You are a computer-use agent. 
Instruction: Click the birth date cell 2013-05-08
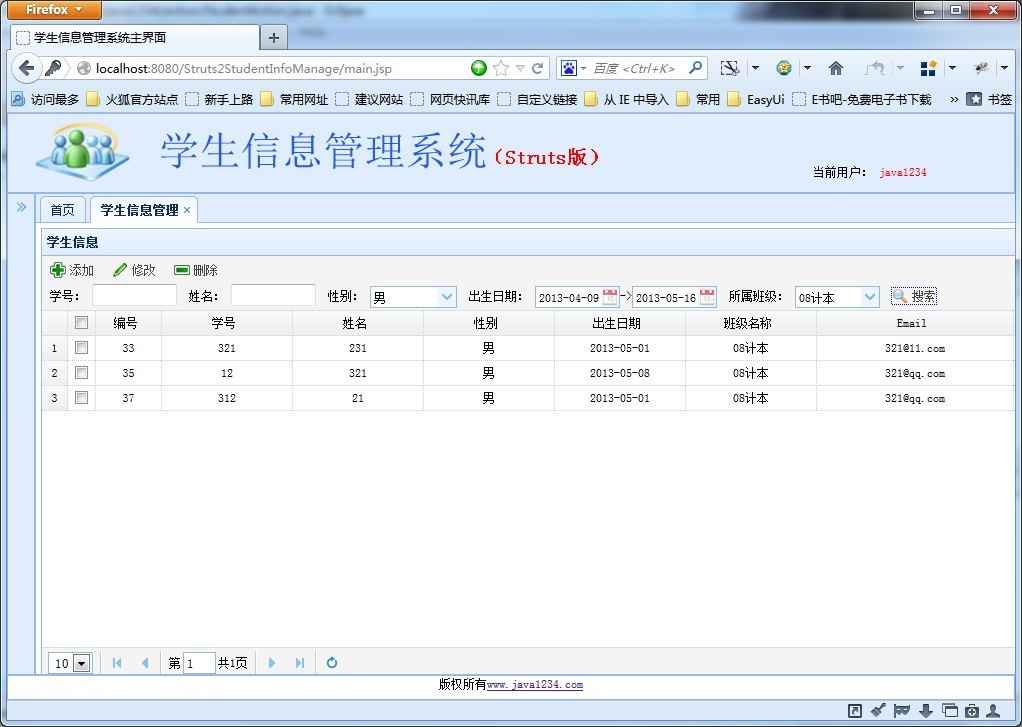click(x=620, y=373)
